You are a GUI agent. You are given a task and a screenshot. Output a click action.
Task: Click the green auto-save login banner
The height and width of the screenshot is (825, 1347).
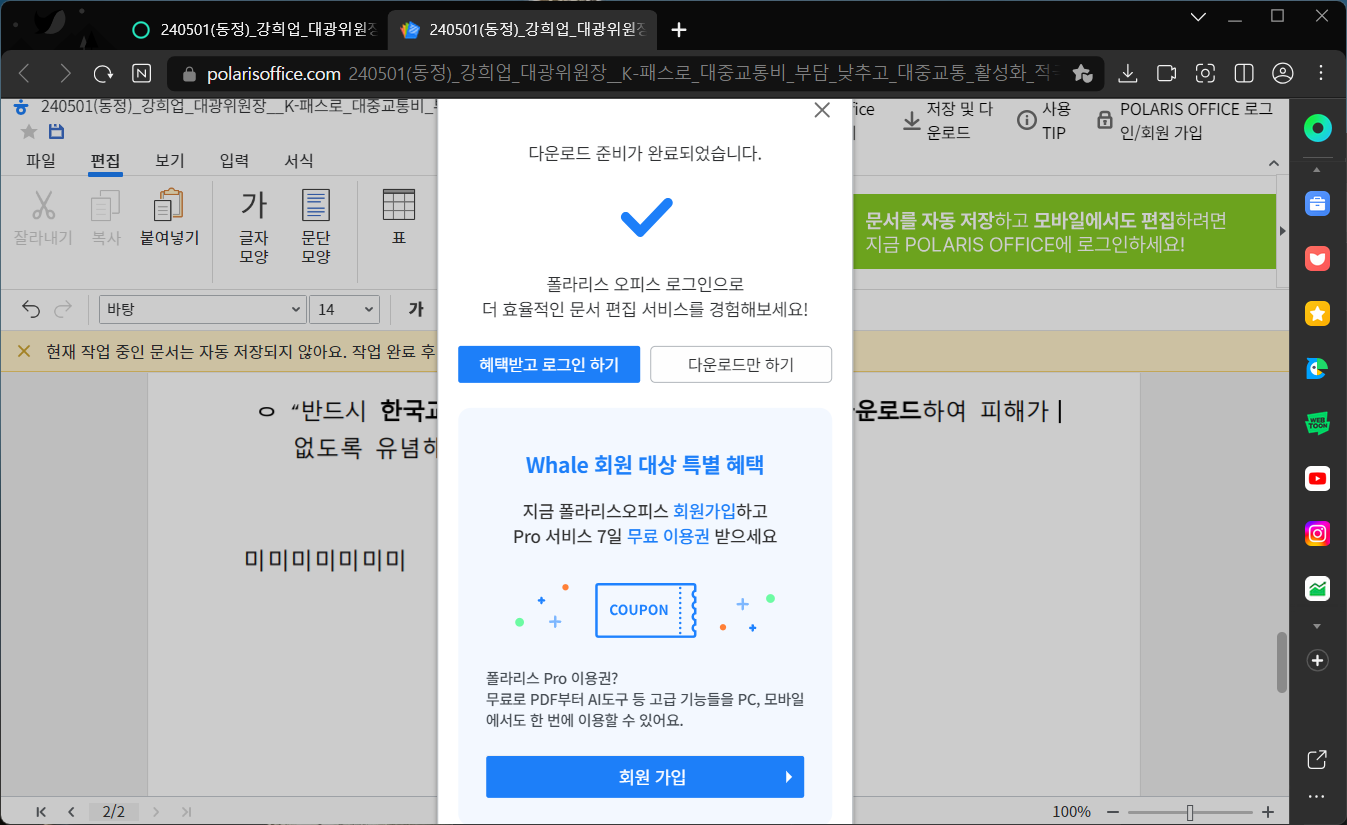1064,231
